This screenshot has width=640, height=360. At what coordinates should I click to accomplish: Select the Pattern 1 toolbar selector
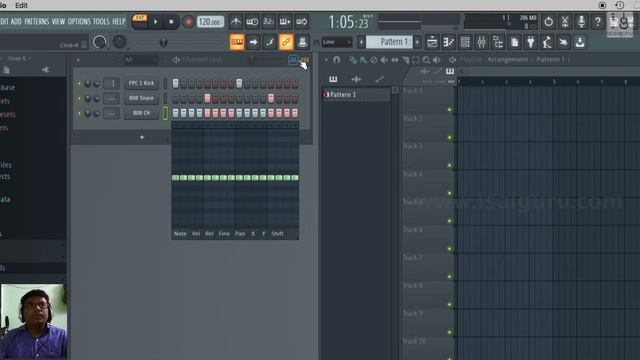pos(389,42)
